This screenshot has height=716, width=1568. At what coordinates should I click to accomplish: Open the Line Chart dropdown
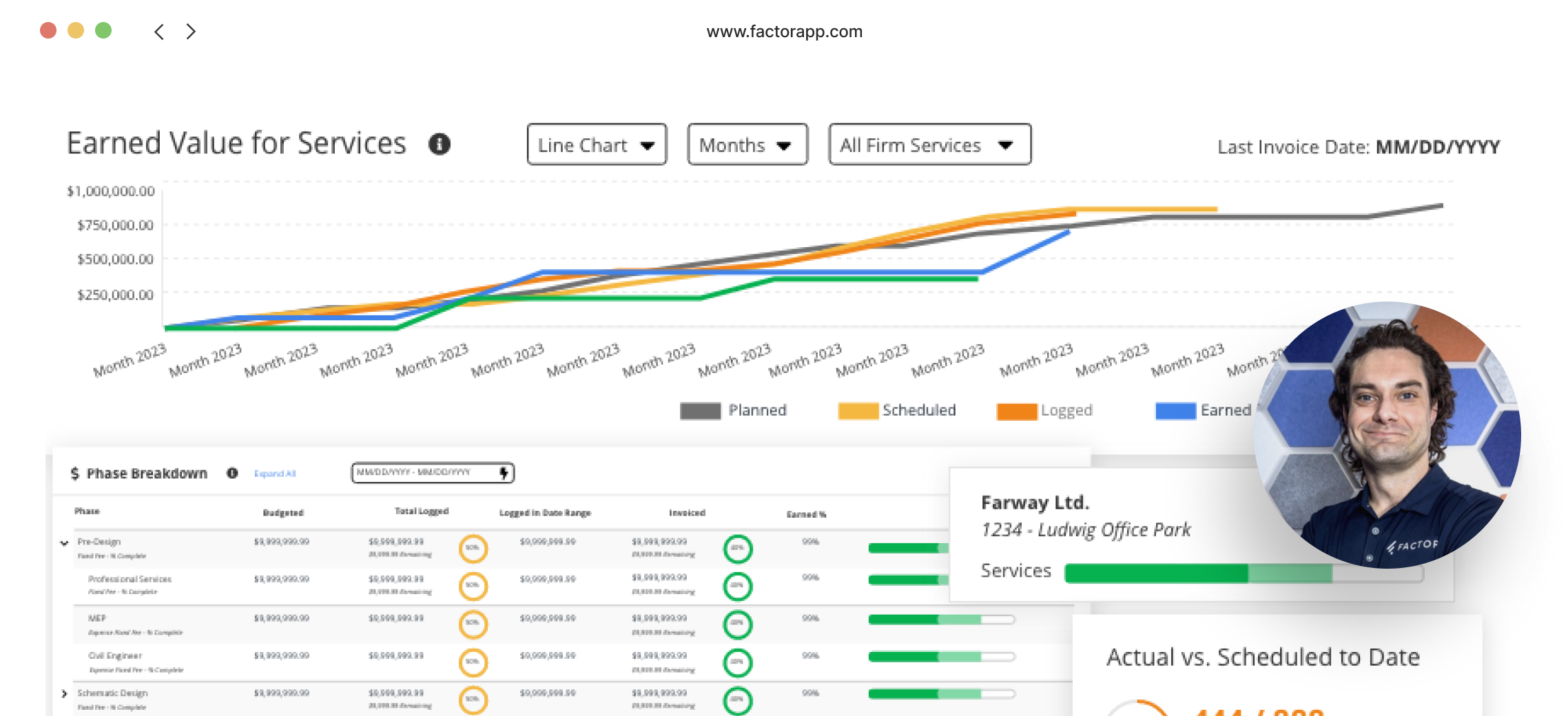[x=597, y=145]
